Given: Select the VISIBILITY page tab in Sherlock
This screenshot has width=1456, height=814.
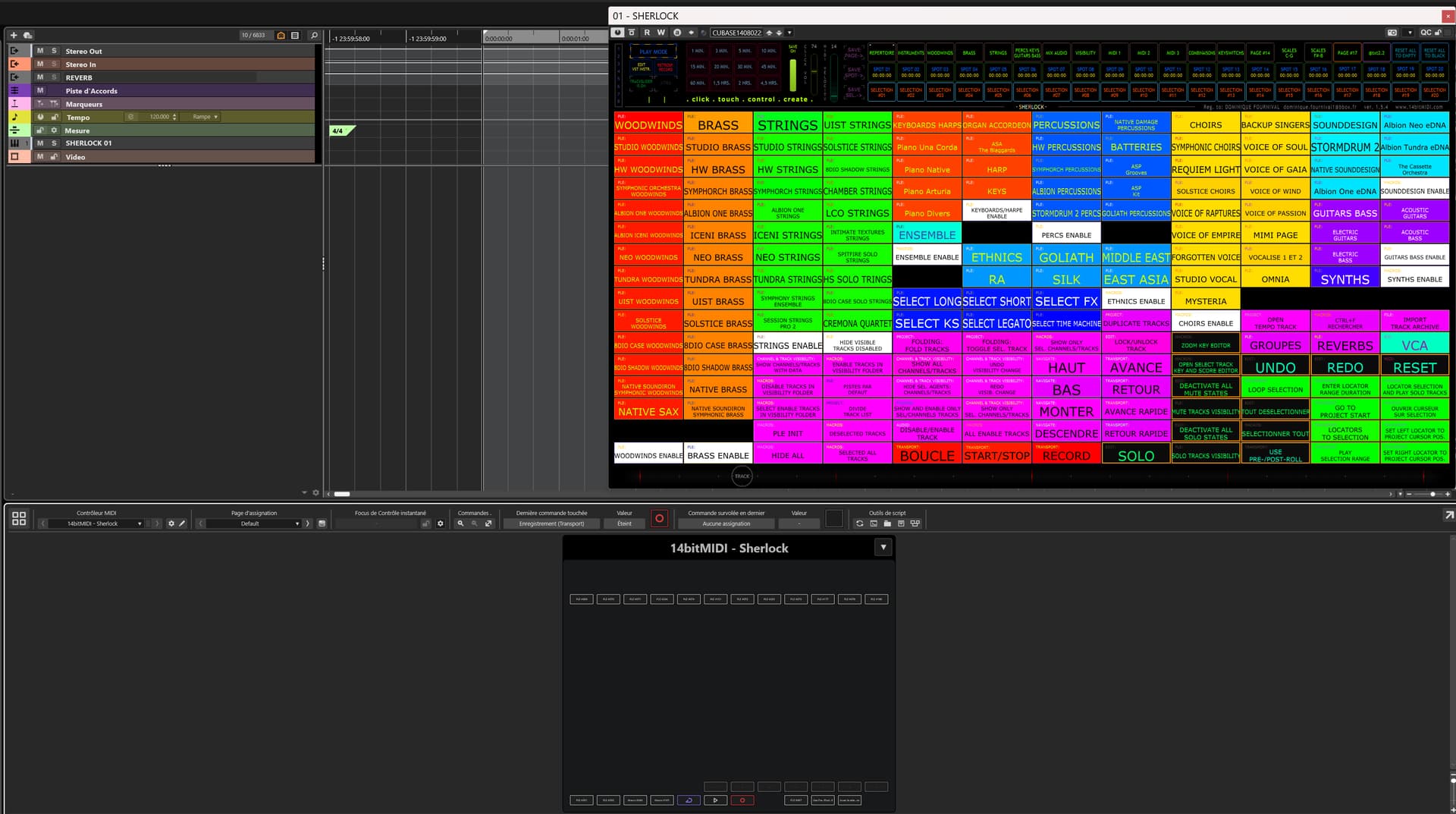Looking at the screenshot, I should (1085, 52).
